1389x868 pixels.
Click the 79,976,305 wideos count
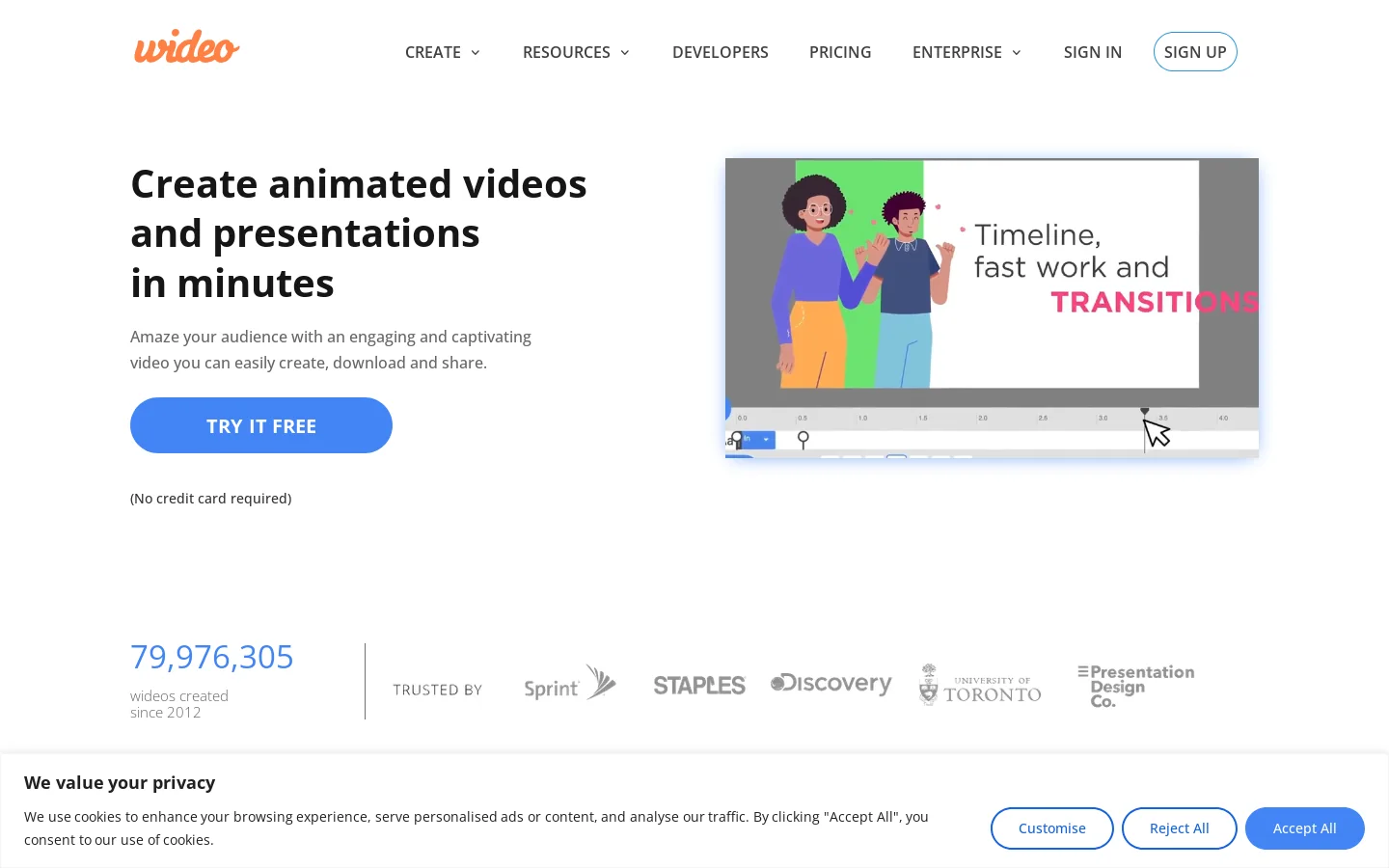tap(212, 657)
